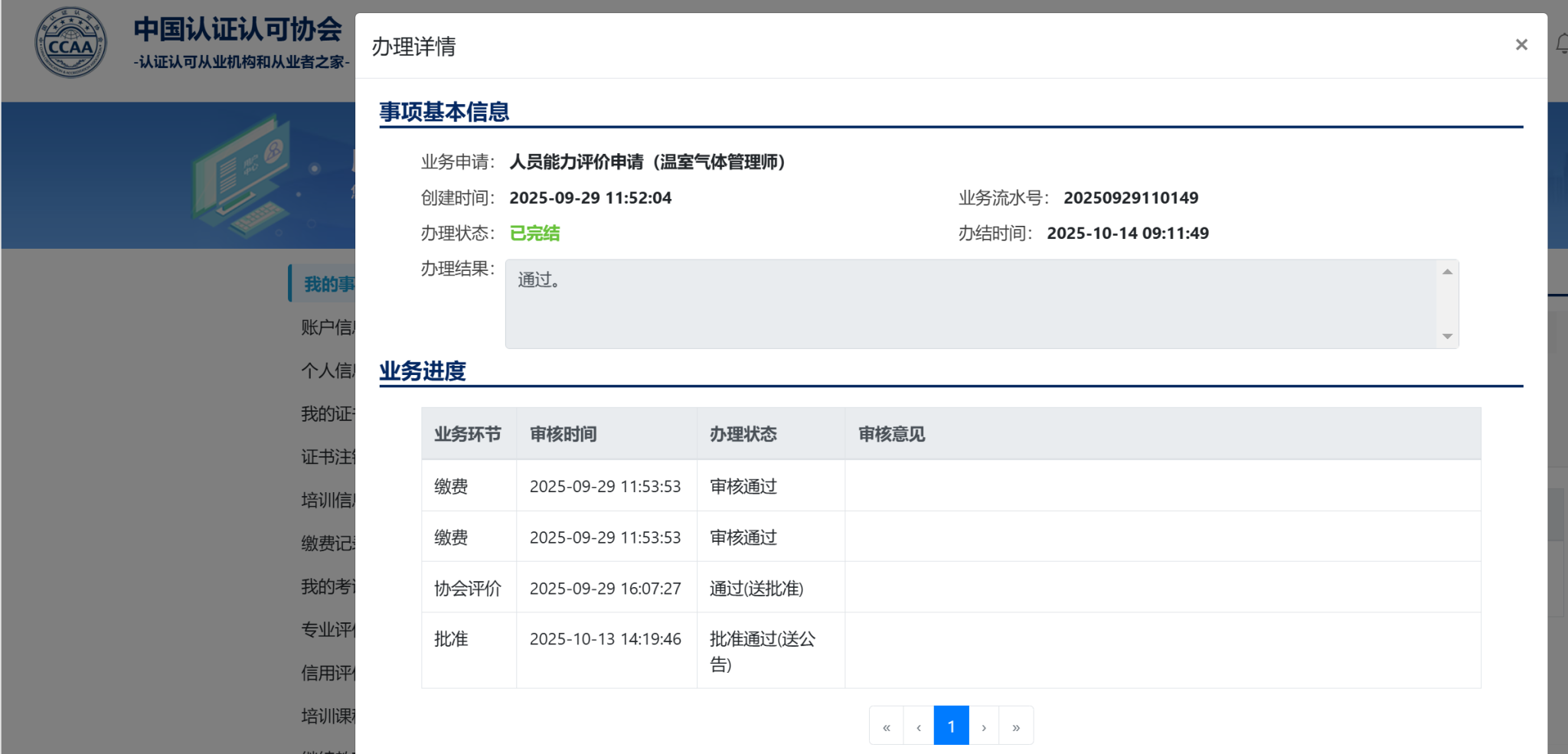The height and width of the screenshot is (754, 1568).
Task: Open the 我的事 sidebar menu item
Action: (x=328, y=284)
